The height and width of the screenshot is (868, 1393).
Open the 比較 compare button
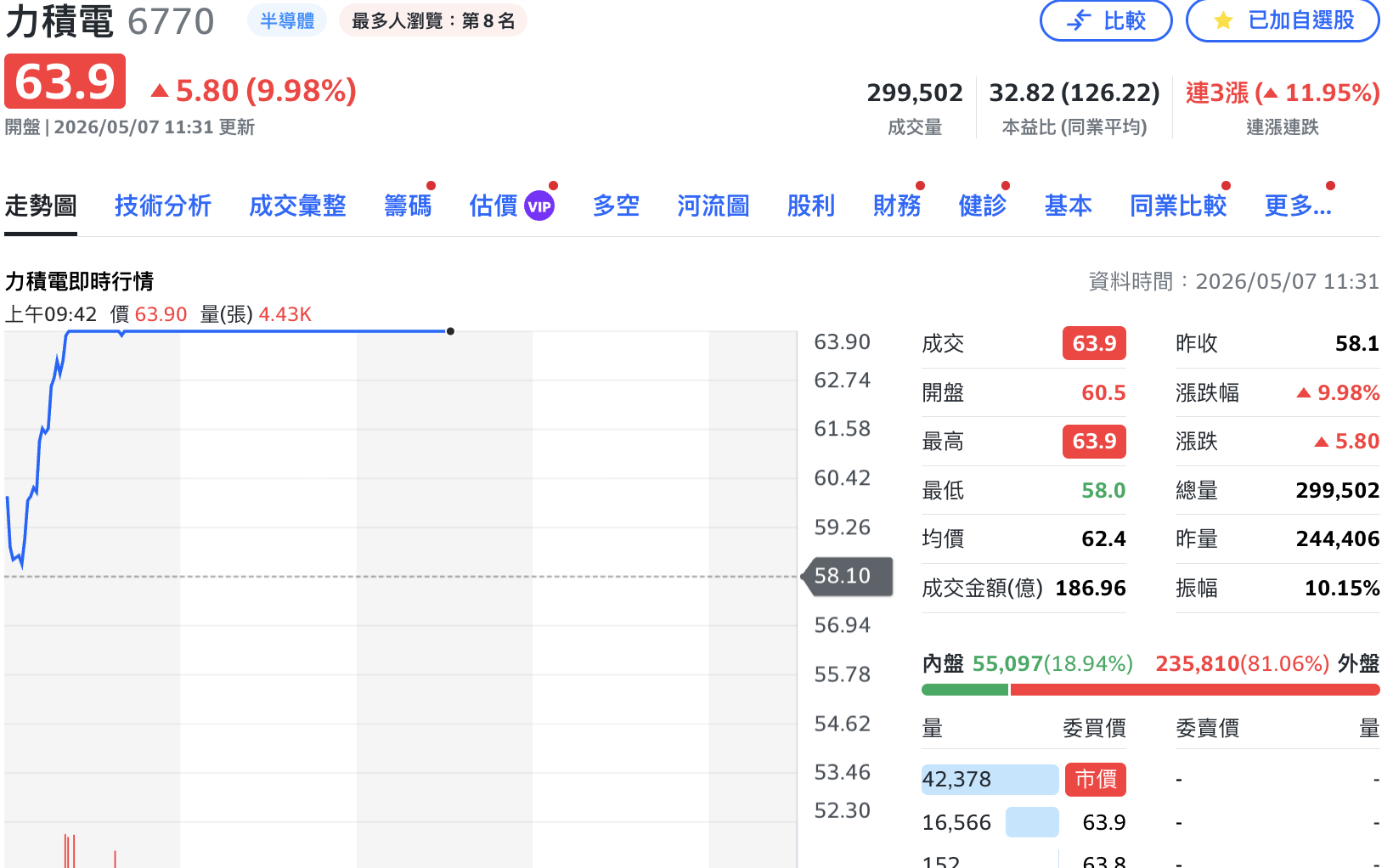coord(1106,20)
